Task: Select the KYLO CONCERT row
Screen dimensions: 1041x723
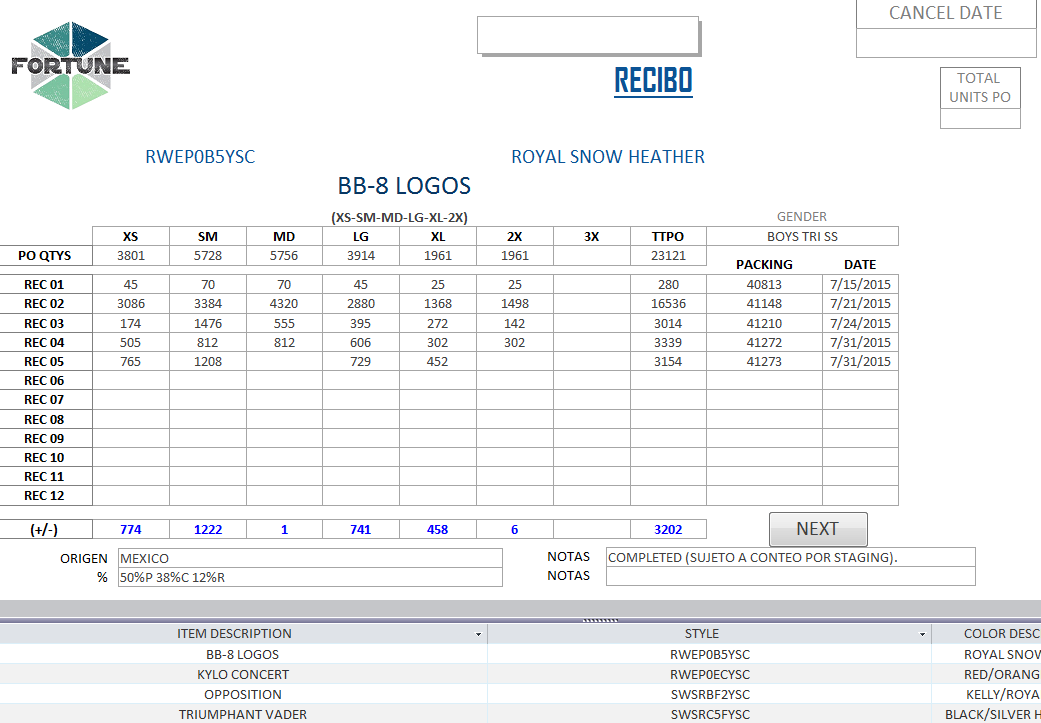Action: point(520,674)
